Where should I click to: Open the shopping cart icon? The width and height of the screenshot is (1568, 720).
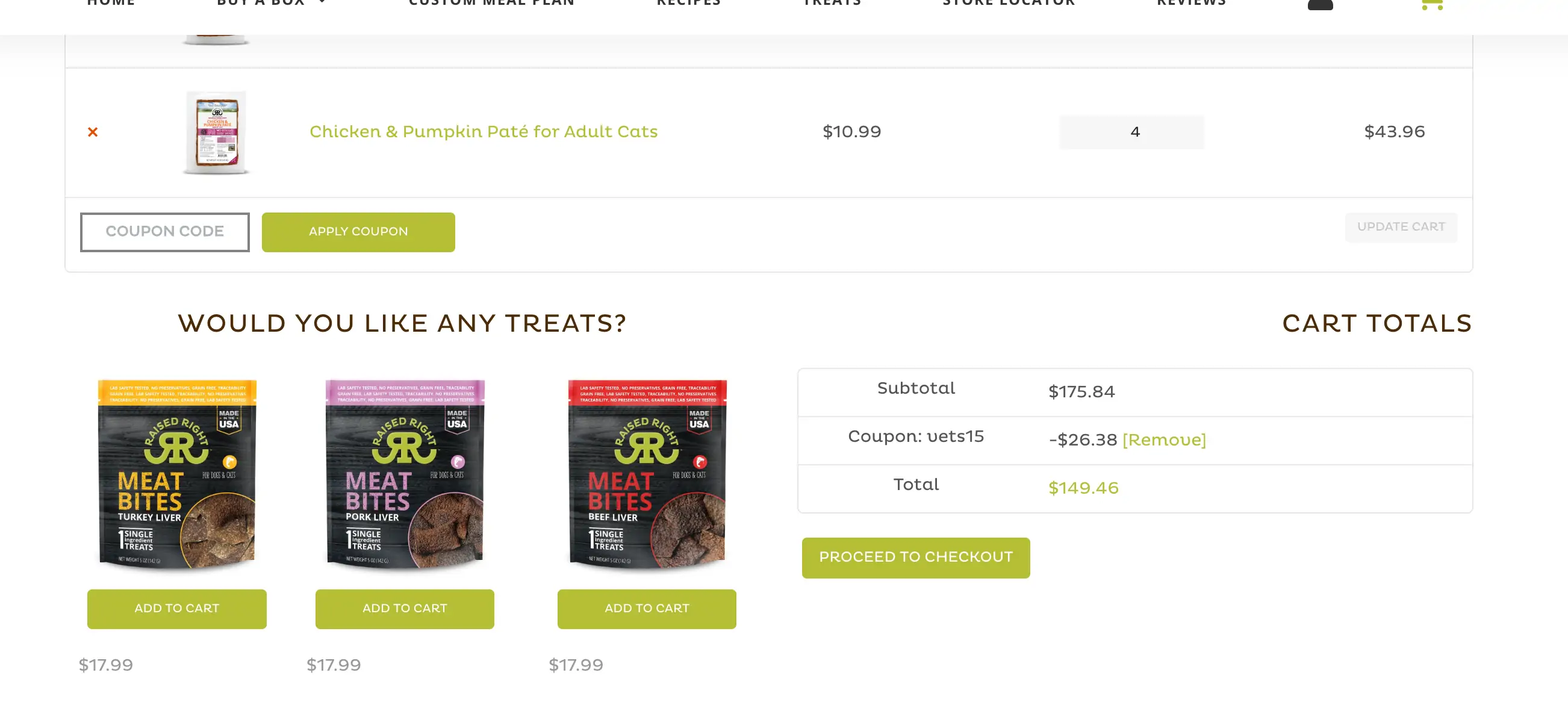coord(1432,4)
